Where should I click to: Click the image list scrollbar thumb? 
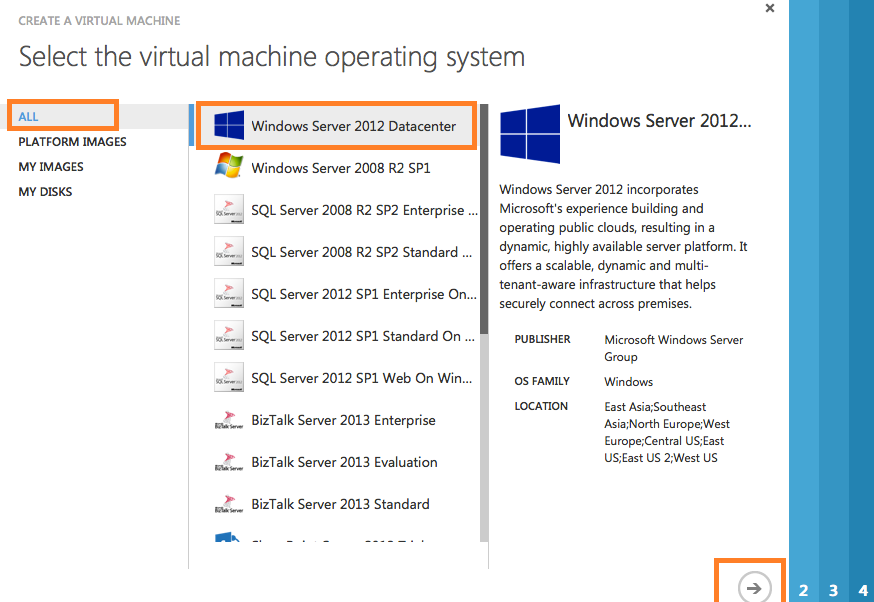pyautogui.click(x=484, y=219)
